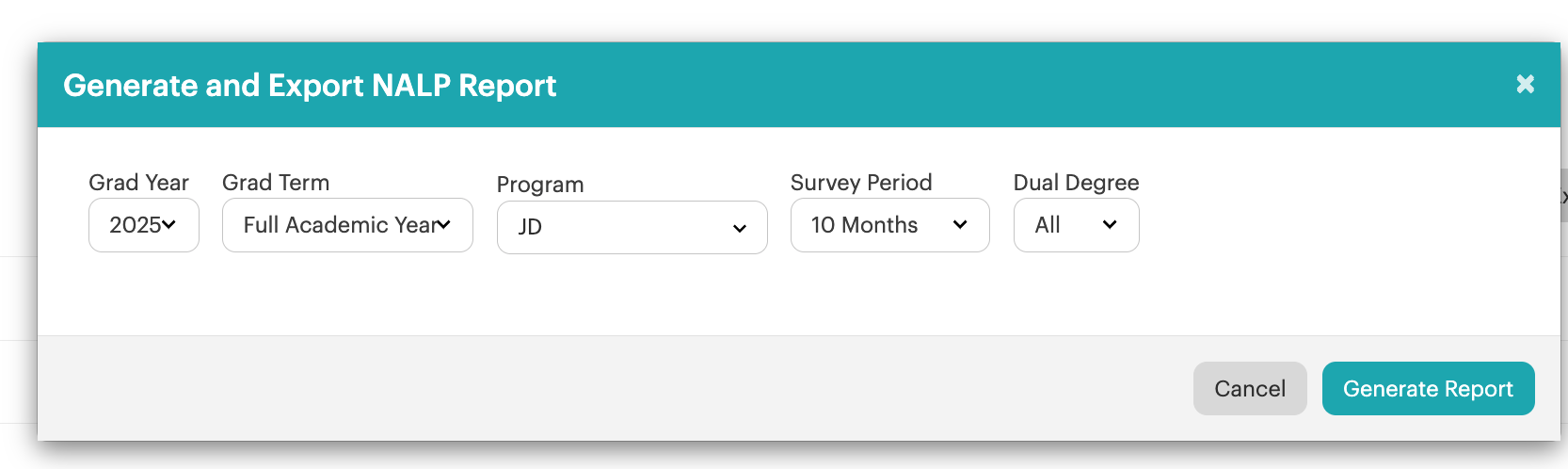
Task: Click the chevron arrow next to 2025
Action: click(x=169, y=224)
